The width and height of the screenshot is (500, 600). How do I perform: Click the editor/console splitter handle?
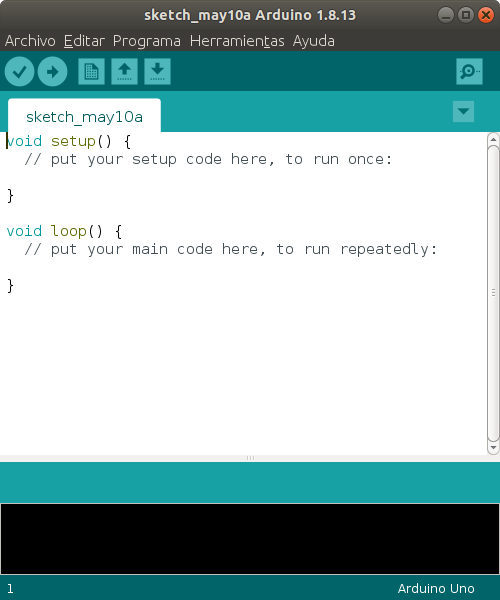pos(250,458)
